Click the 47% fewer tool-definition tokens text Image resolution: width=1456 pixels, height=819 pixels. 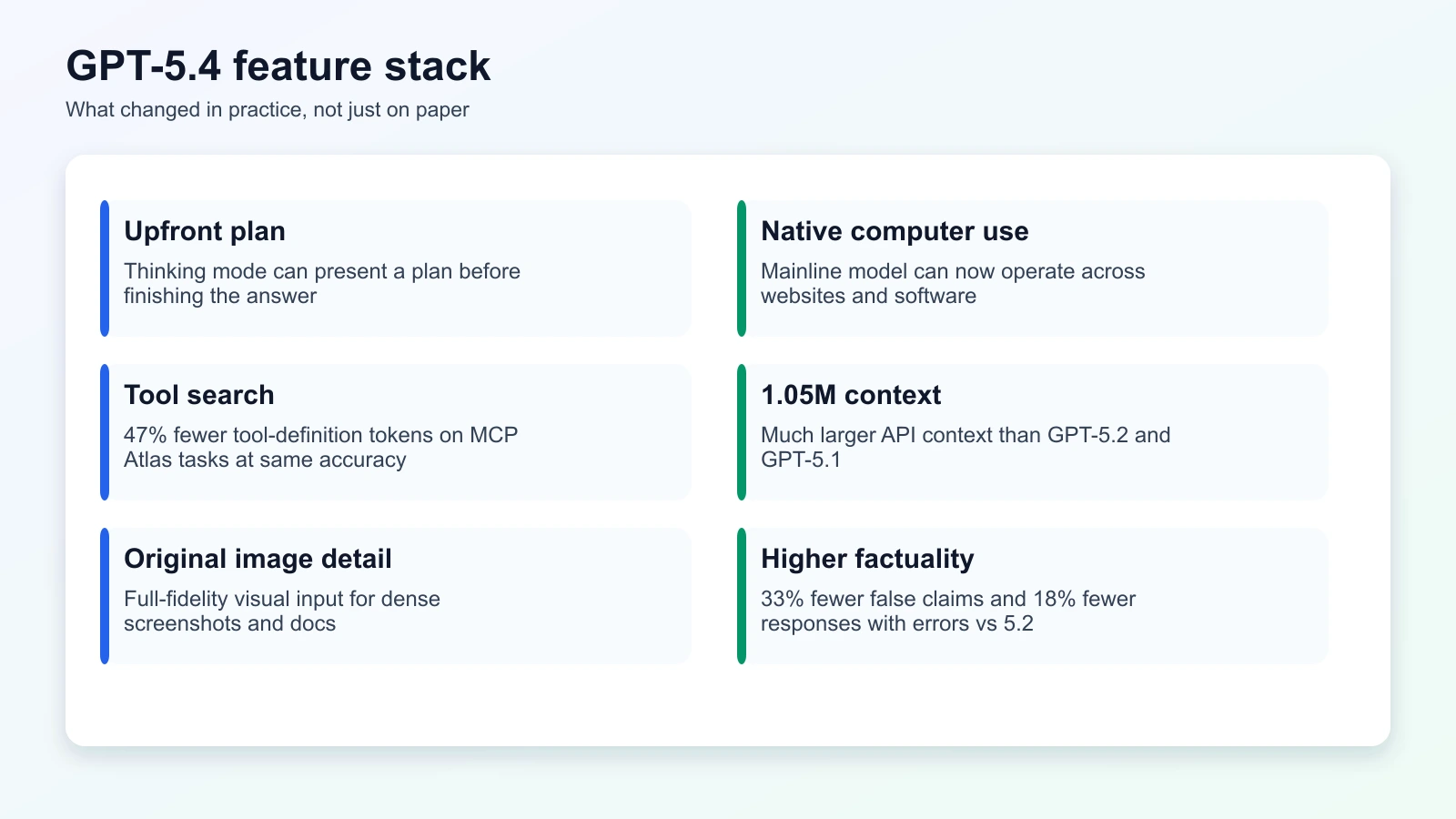pyautogui.click(x=320, y=447)
